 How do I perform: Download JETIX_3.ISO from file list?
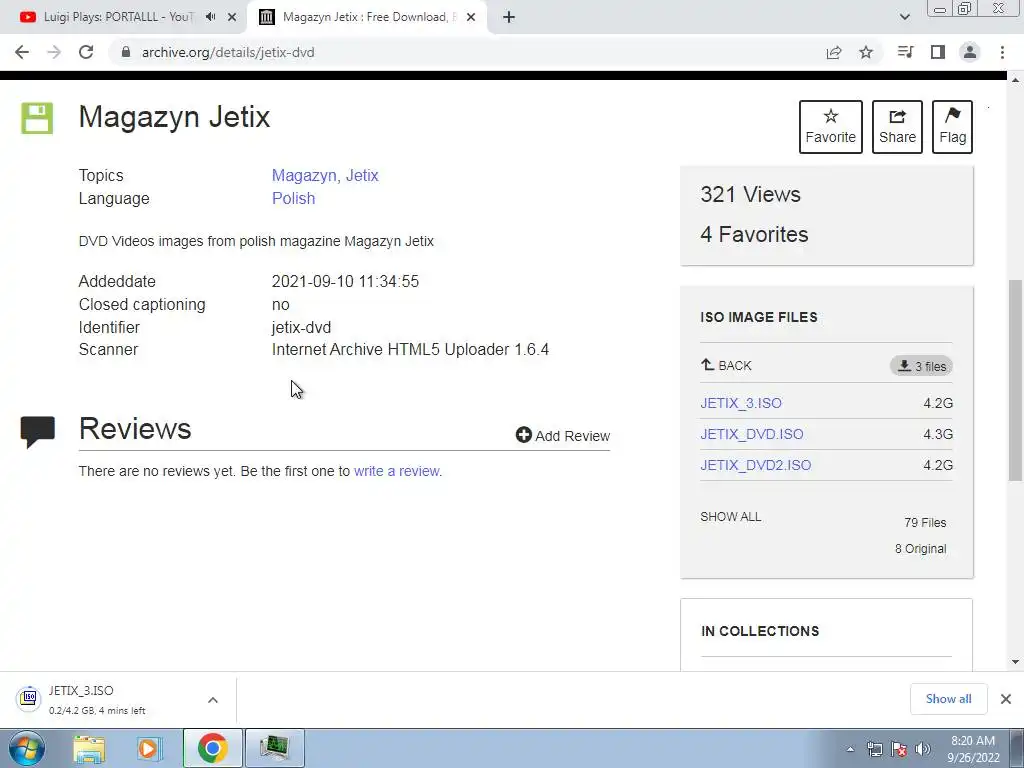point(741,403)
